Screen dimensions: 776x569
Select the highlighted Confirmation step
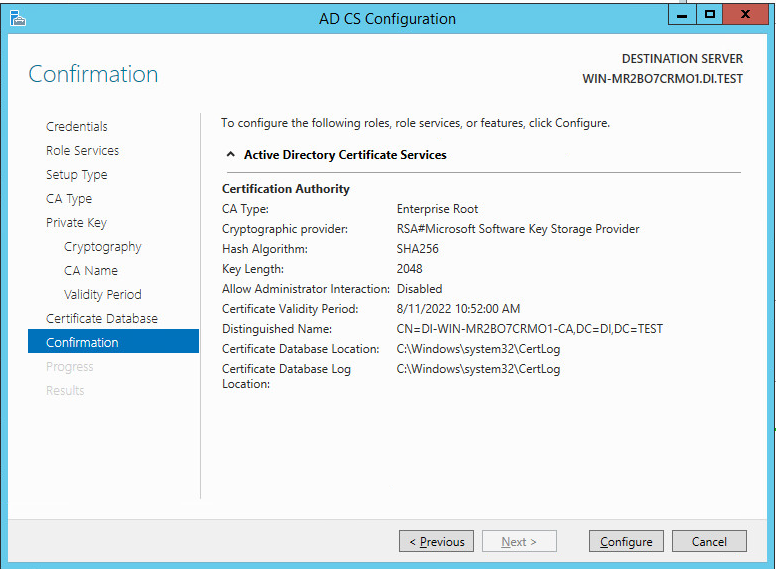[x=82, y=343]
